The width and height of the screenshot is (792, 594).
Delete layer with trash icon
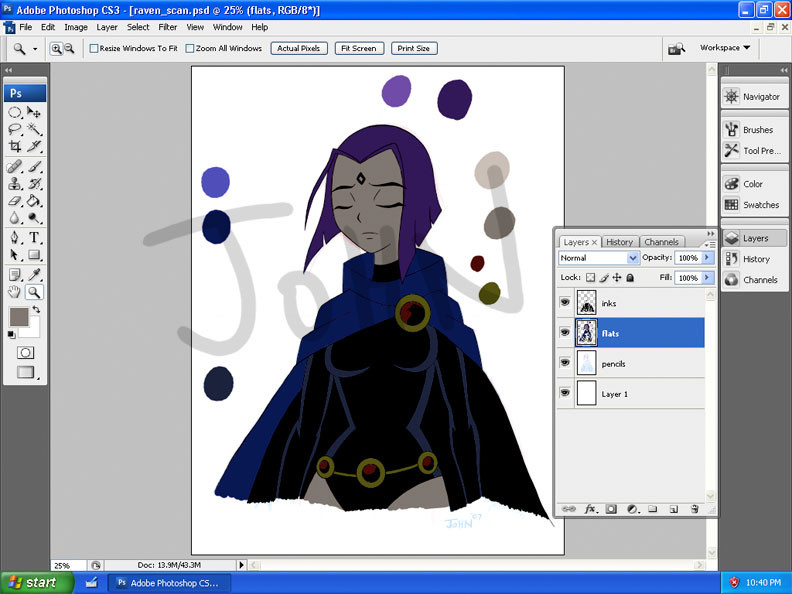click(695, 509)
